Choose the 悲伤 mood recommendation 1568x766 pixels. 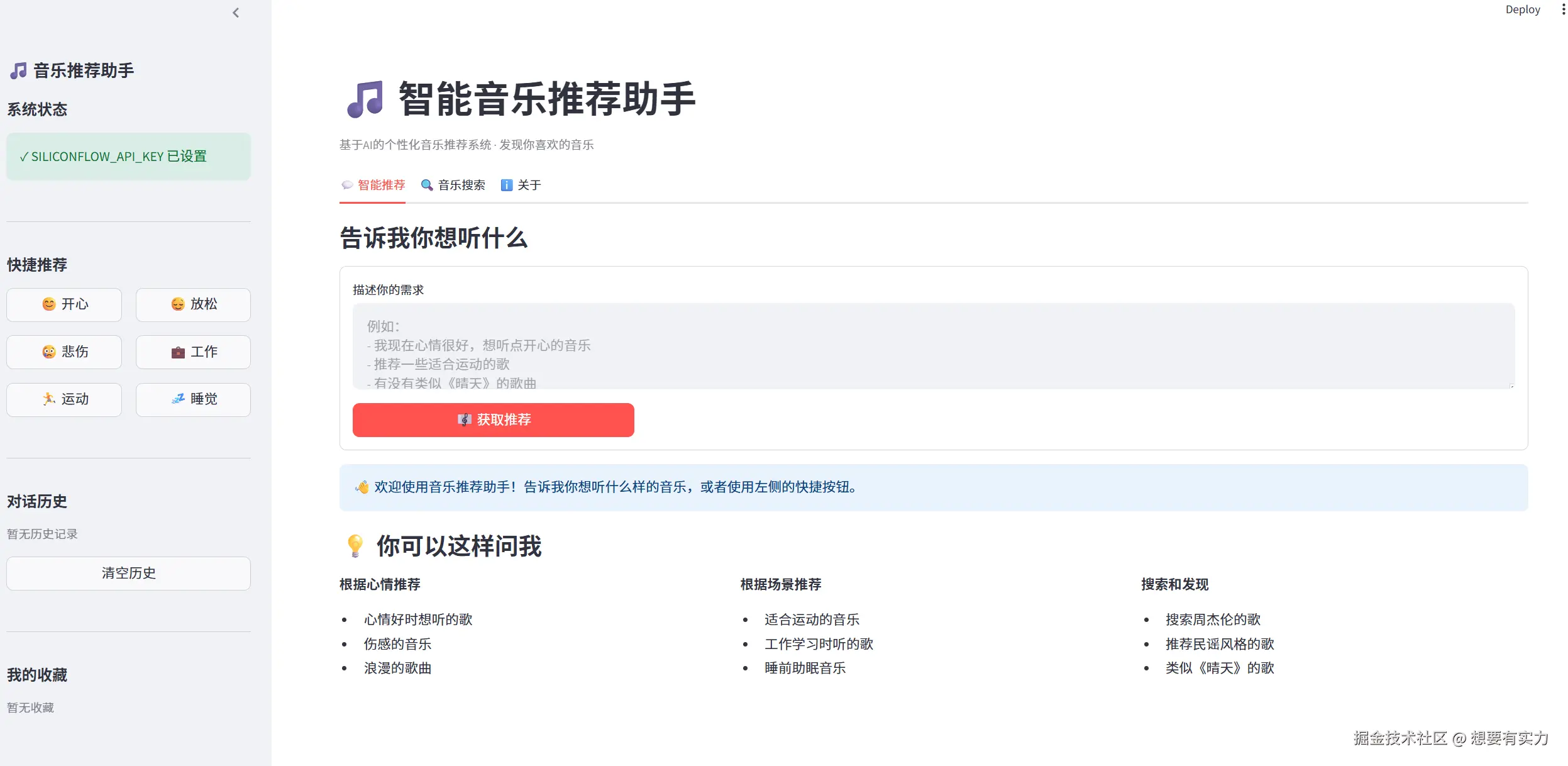(x=63, y=352)
